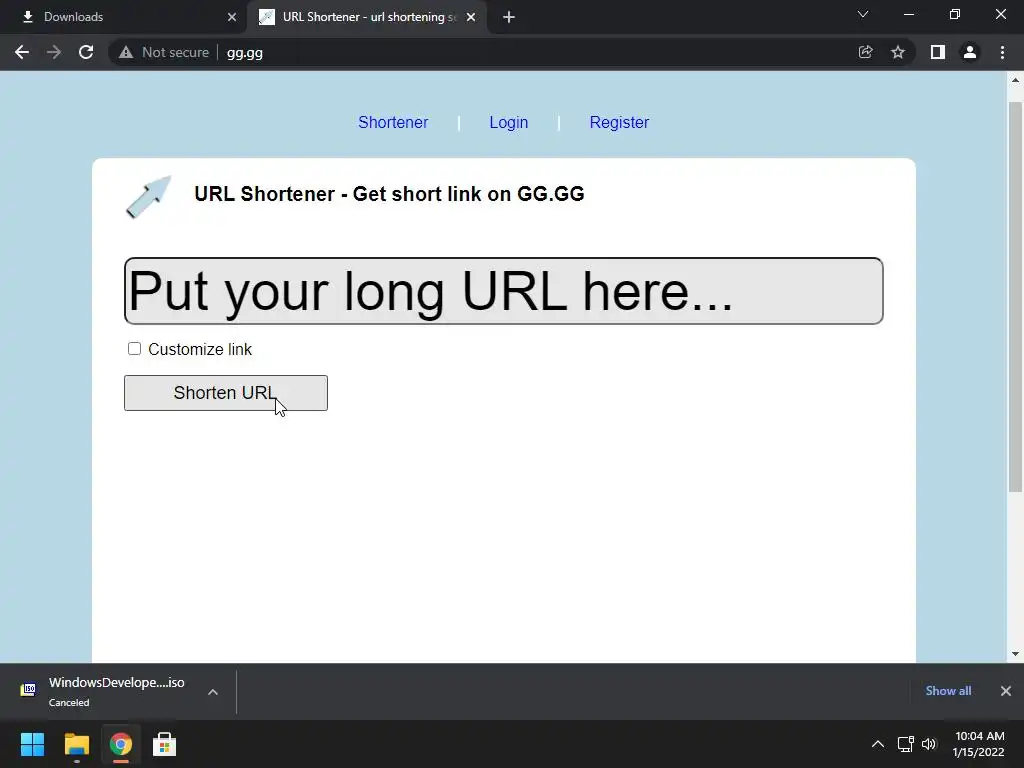Open the clock showing 10:04 AM
Viewport: 1024px width, 768px height.
978,744
